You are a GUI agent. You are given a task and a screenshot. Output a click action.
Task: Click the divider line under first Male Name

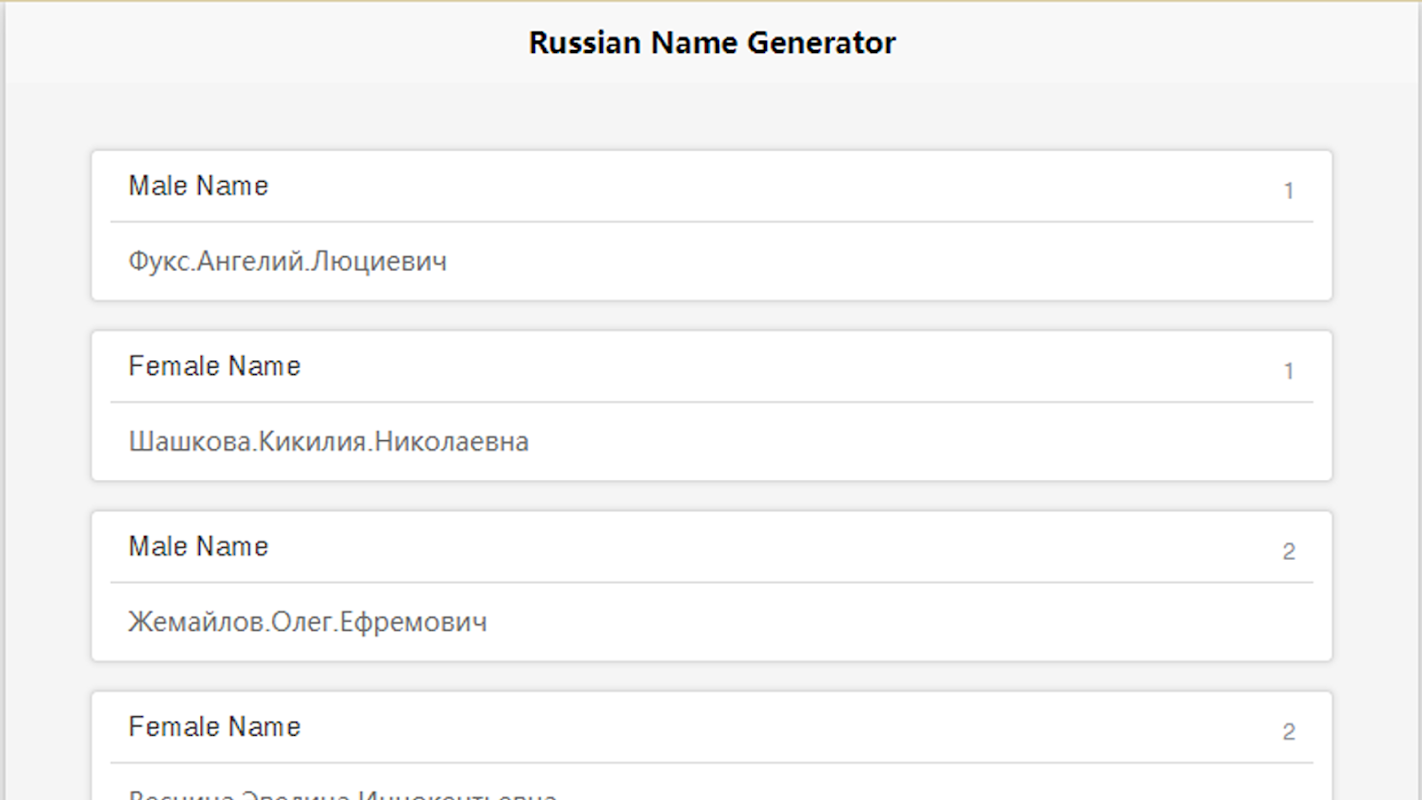pos(711,222)
